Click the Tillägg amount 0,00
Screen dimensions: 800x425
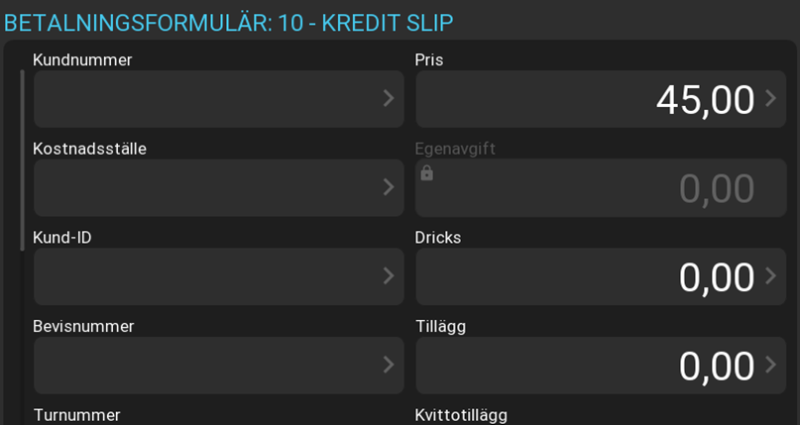(x=716, y=366)
